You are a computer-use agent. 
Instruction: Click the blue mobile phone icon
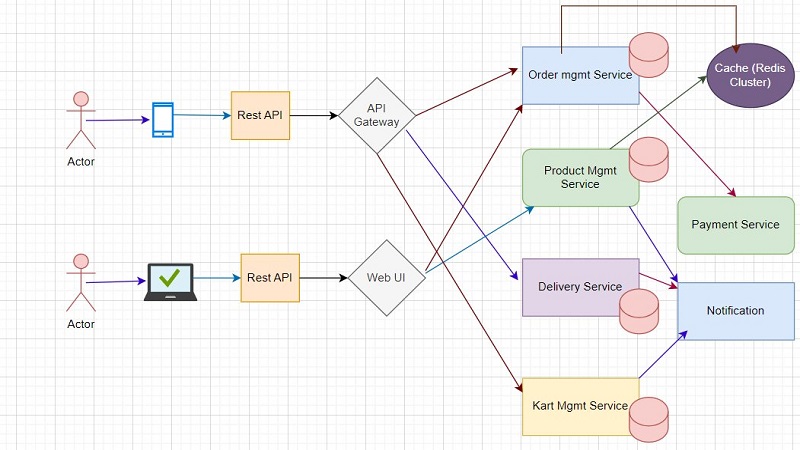pos(163,120)
